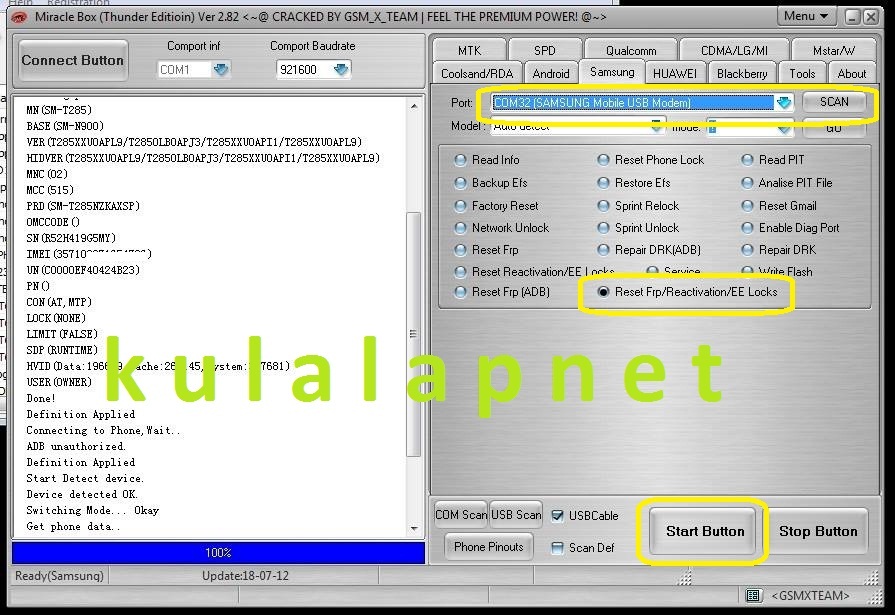Click the Start Button

tap(705, 531)
